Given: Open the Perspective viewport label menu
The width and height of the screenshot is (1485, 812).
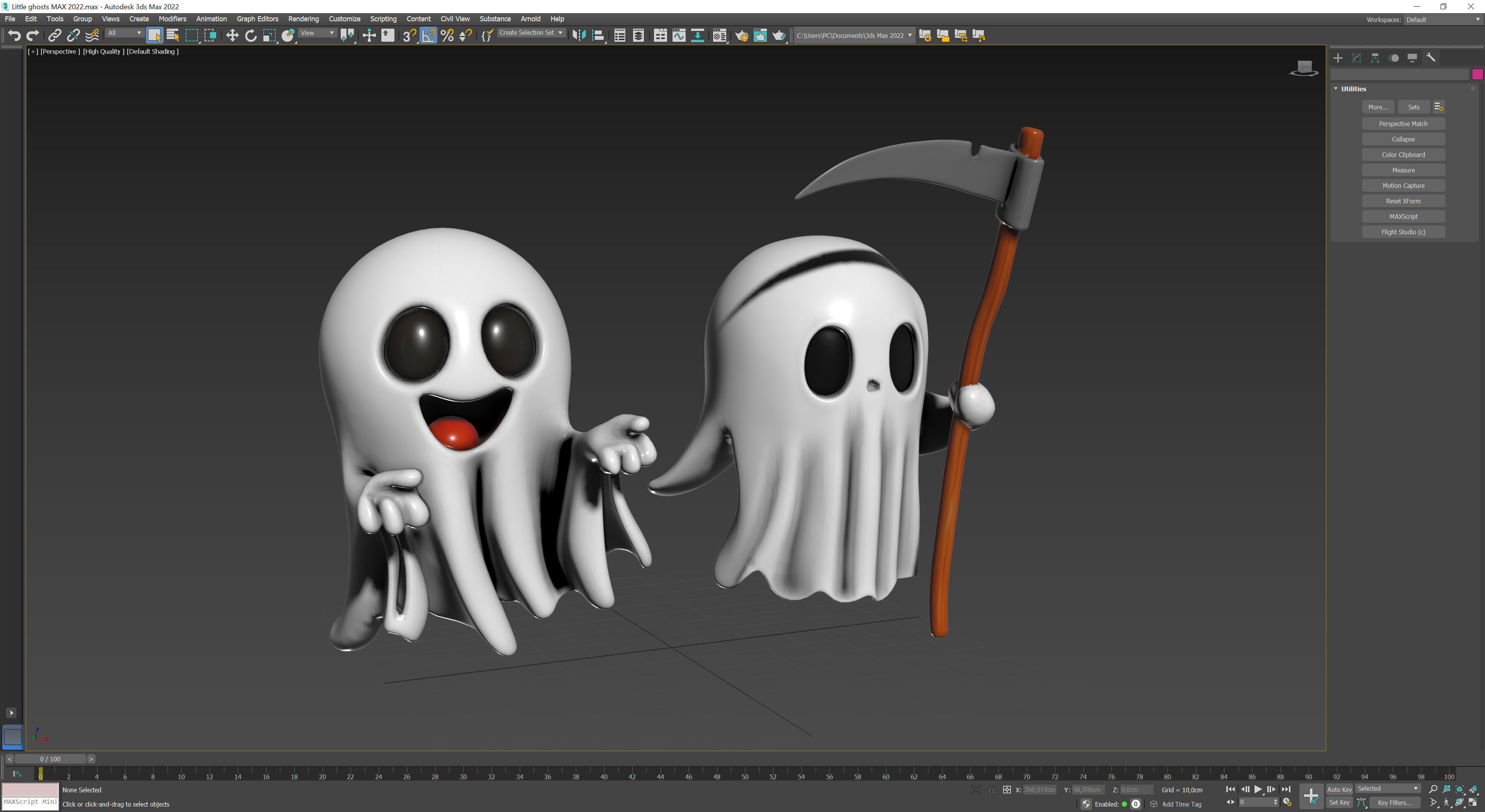Looking at the screenshot, I should [60, 51].
